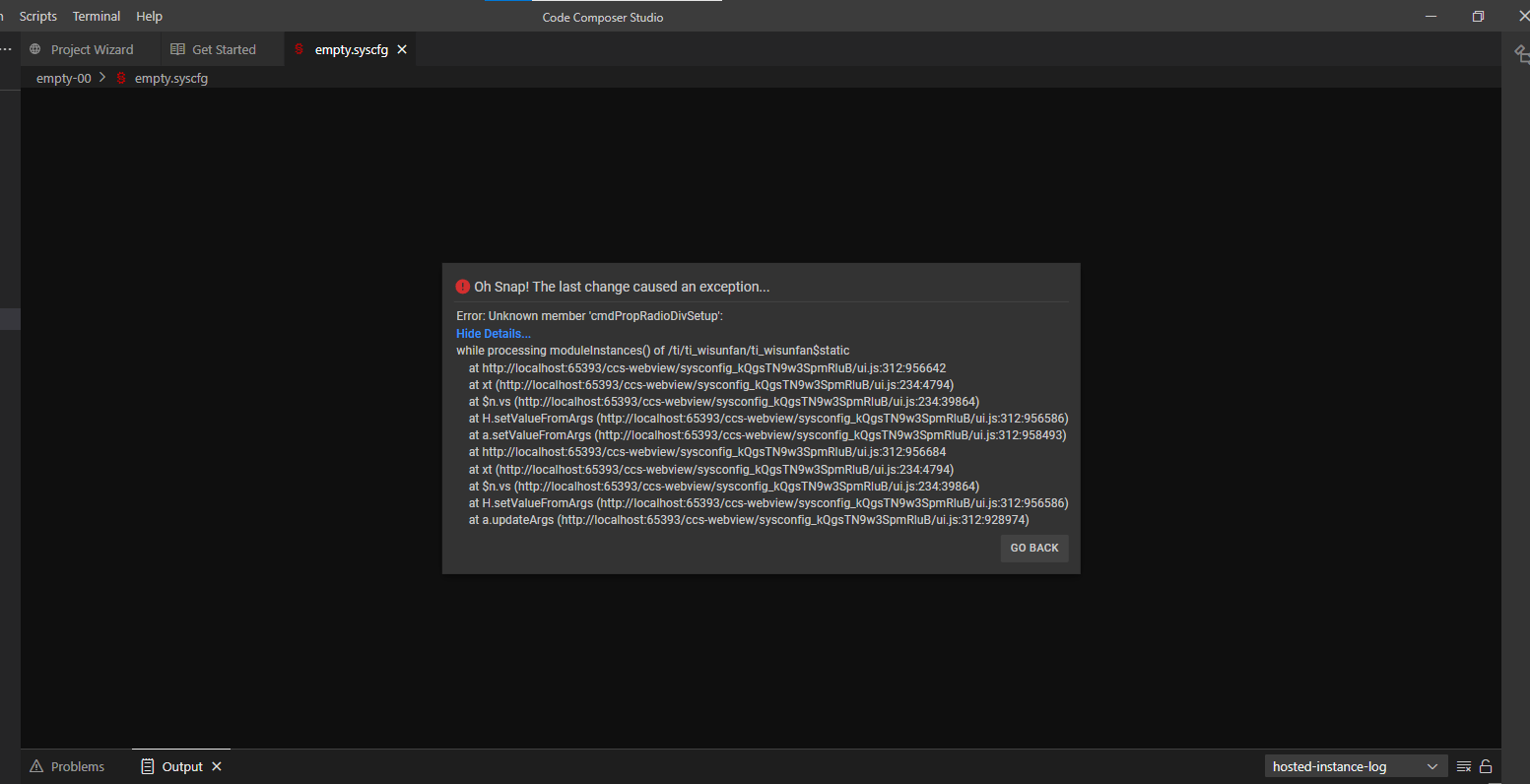
Task: Open the Help menu
Action: coord(150,17)
